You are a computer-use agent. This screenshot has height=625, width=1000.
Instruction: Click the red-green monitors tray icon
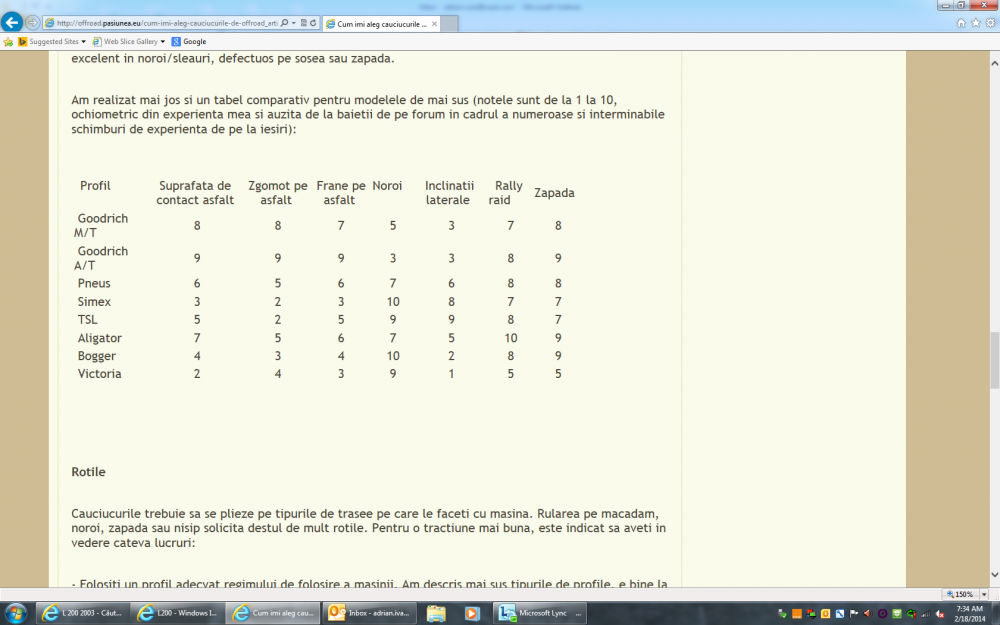[811, 614]
